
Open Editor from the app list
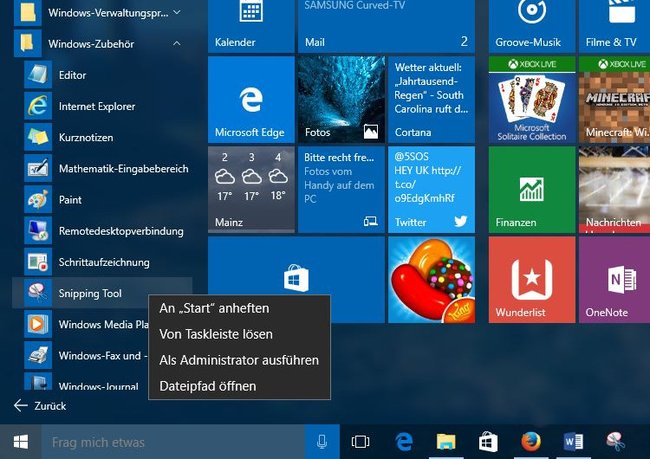(102, 75)
